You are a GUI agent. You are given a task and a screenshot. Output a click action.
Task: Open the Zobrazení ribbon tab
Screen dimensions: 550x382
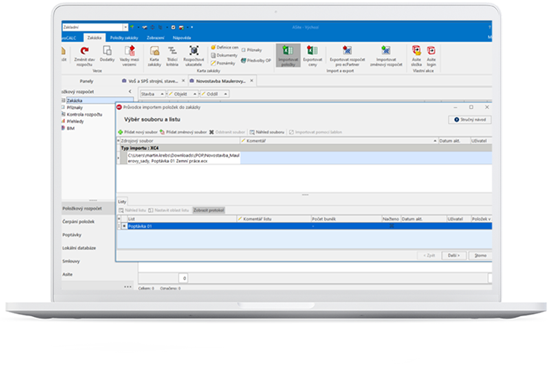coord(155,38)
